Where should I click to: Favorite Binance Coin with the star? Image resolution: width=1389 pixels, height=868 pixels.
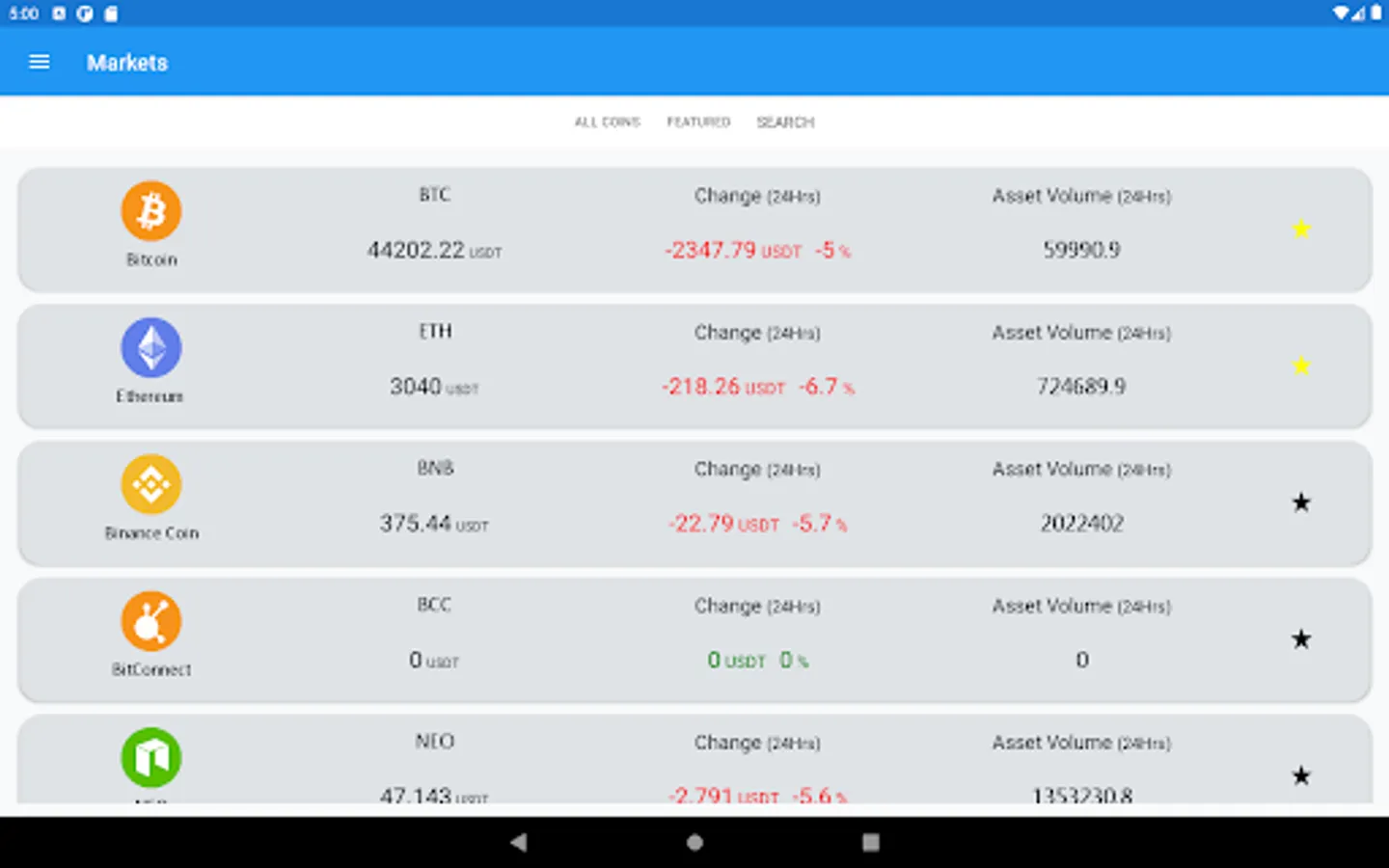[x=1301, y=502]
